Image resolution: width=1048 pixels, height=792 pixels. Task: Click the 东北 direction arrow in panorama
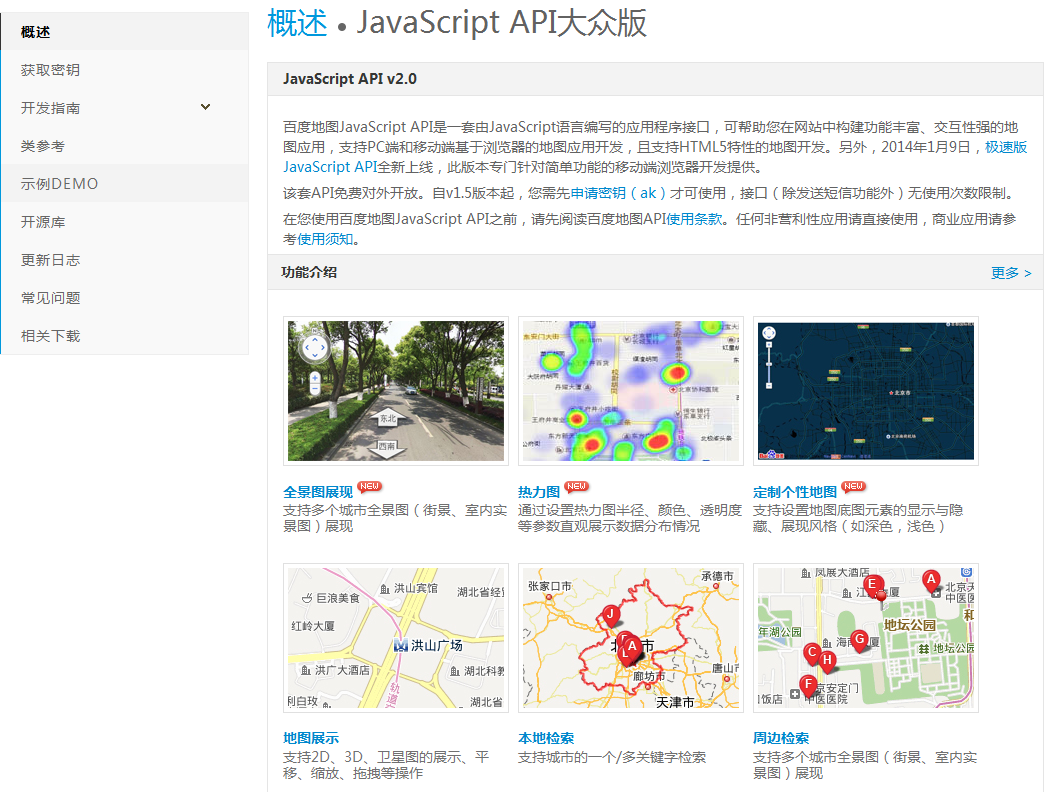coord(388,419)
